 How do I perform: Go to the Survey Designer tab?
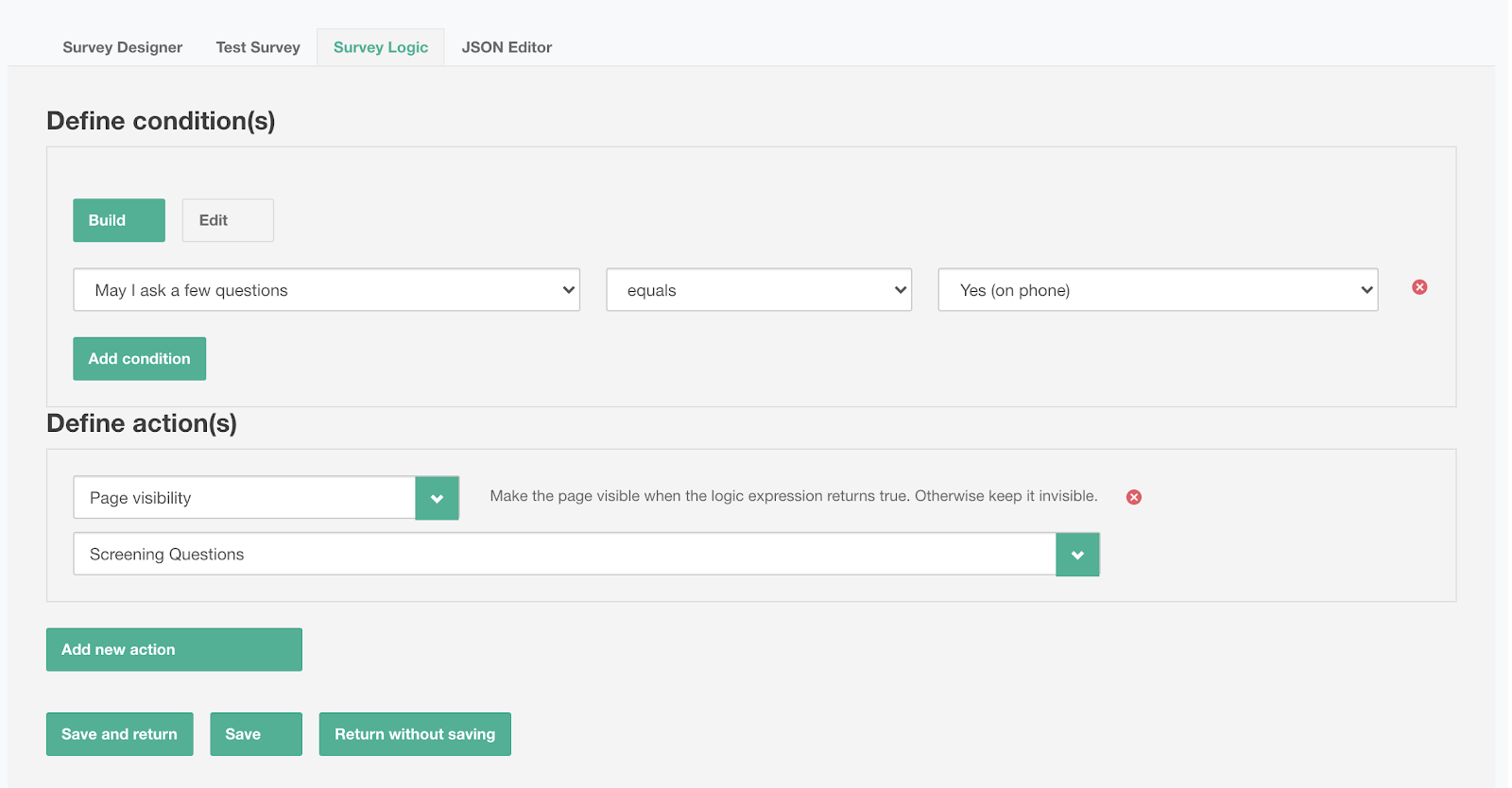(123, 47)
